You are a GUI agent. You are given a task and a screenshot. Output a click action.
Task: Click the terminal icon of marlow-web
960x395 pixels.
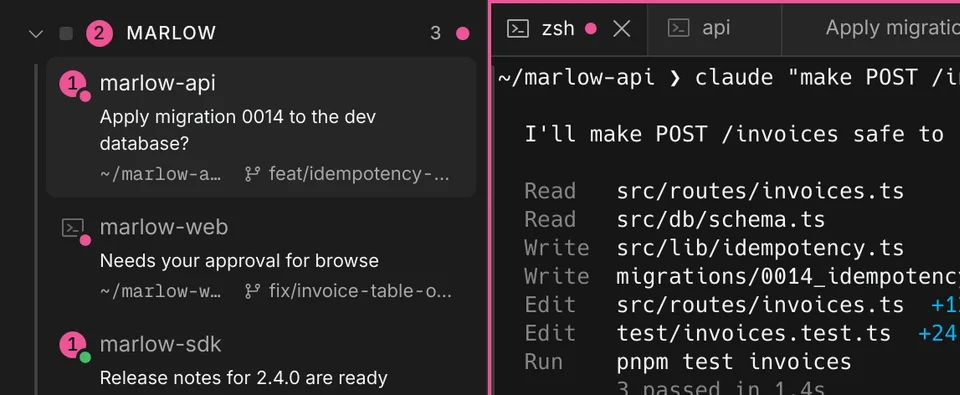73,228
